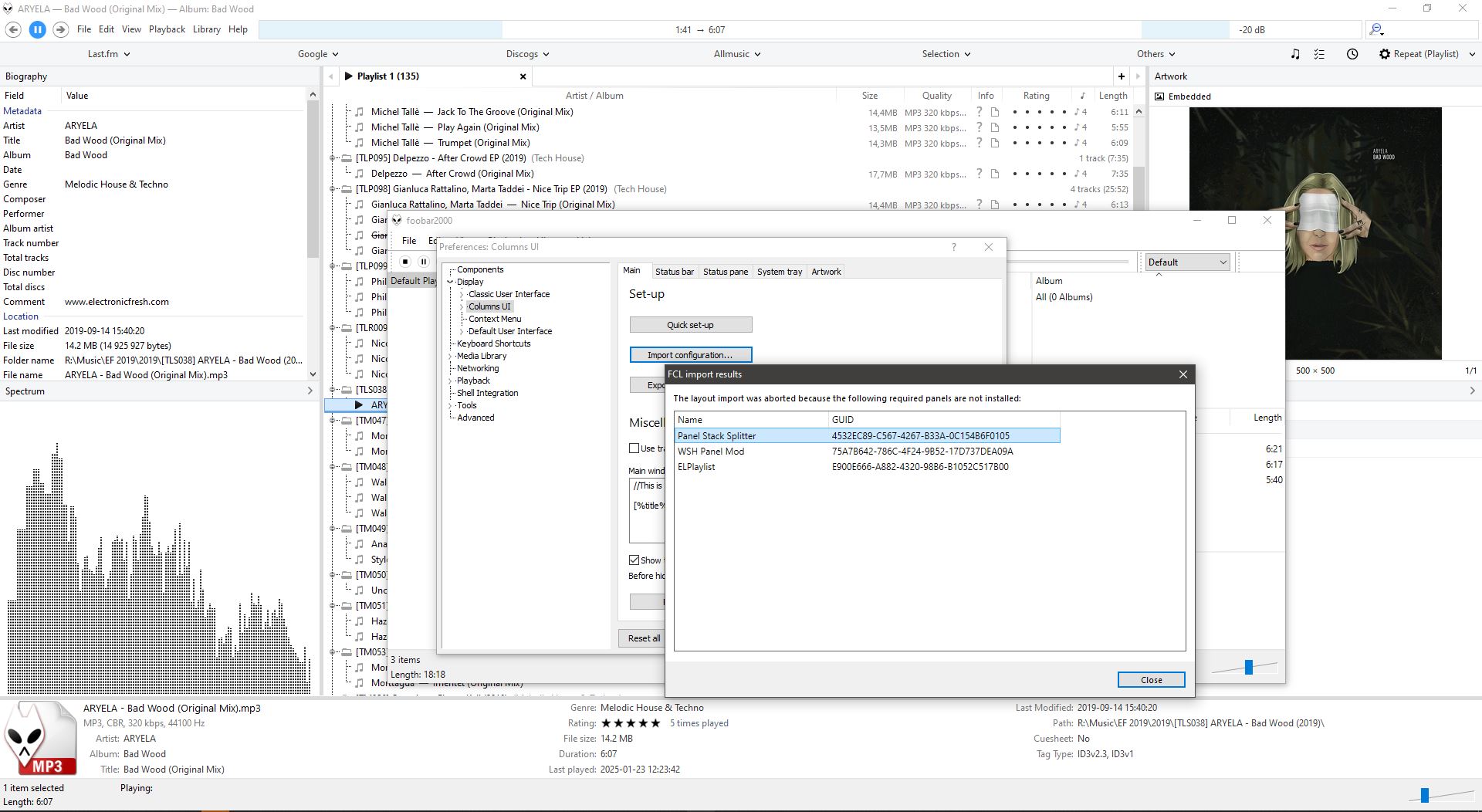Open the Playback menu
Viewport: 1482px width, 812px height.
click(167, 29)
